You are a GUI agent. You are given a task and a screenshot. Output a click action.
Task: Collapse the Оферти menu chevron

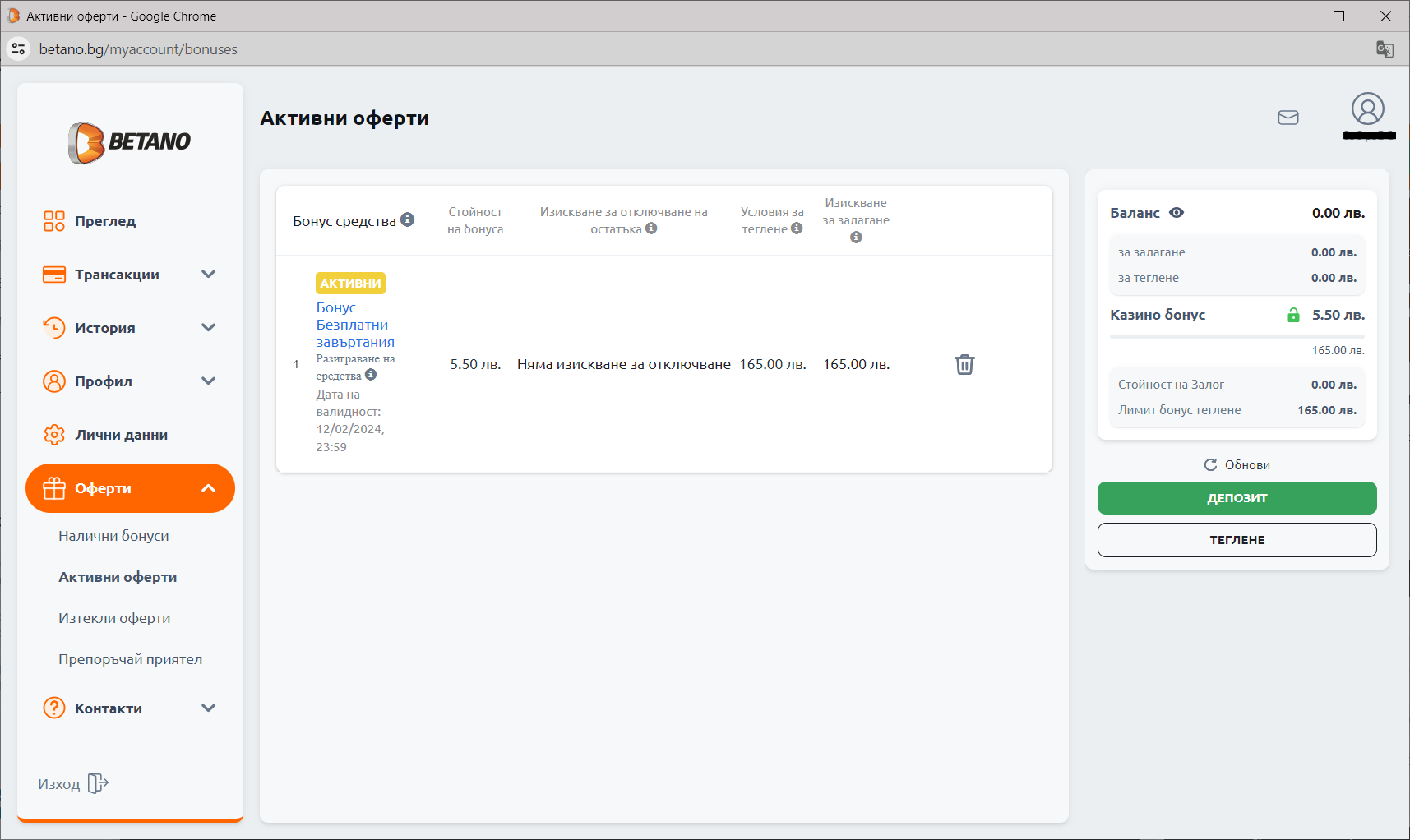209,488
